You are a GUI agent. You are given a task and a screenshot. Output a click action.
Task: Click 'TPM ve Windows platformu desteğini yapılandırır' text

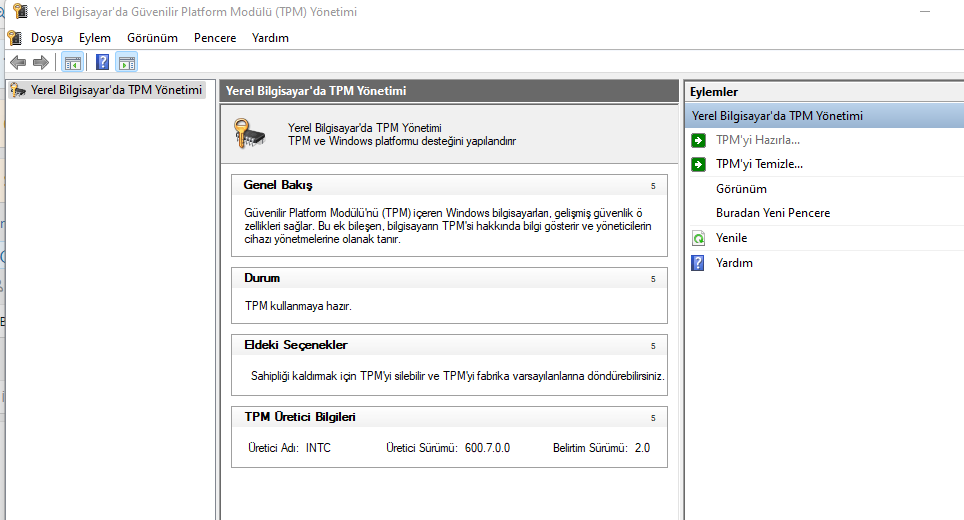(x=402, y=141)
